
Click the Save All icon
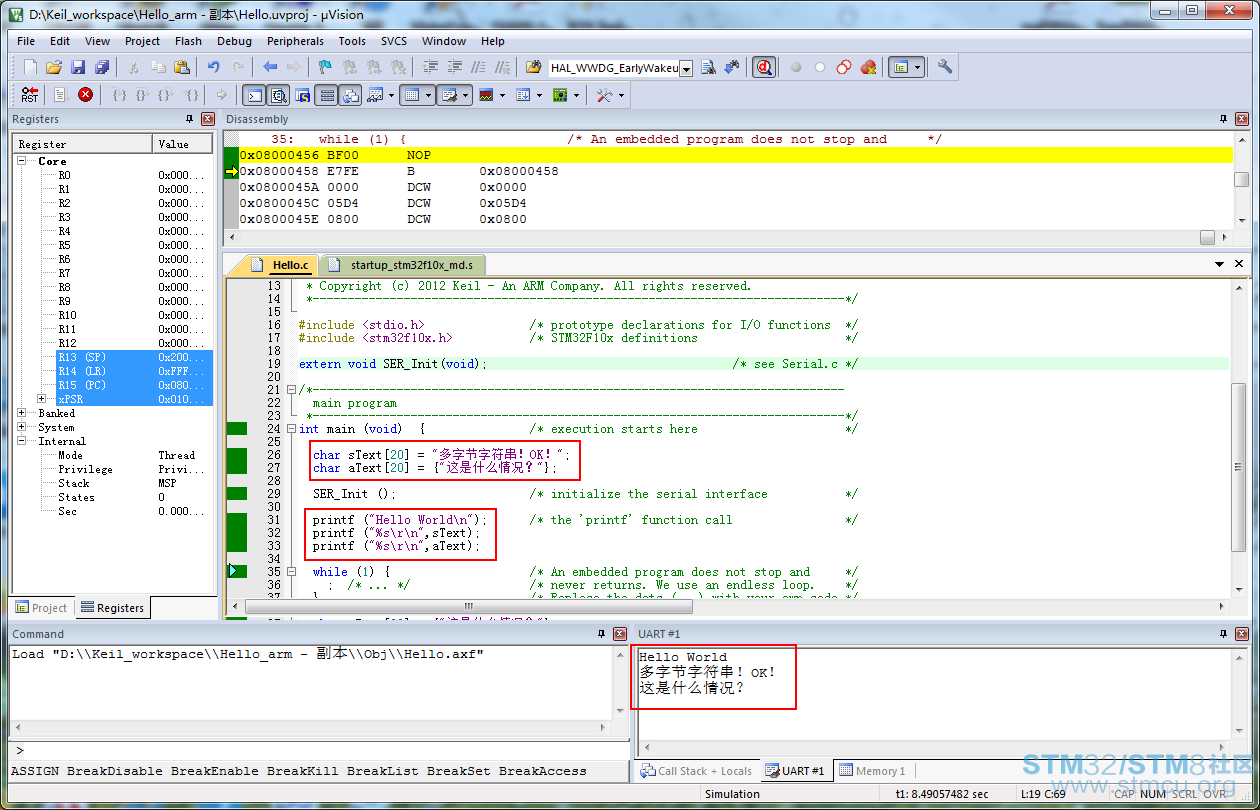(102, 67)
